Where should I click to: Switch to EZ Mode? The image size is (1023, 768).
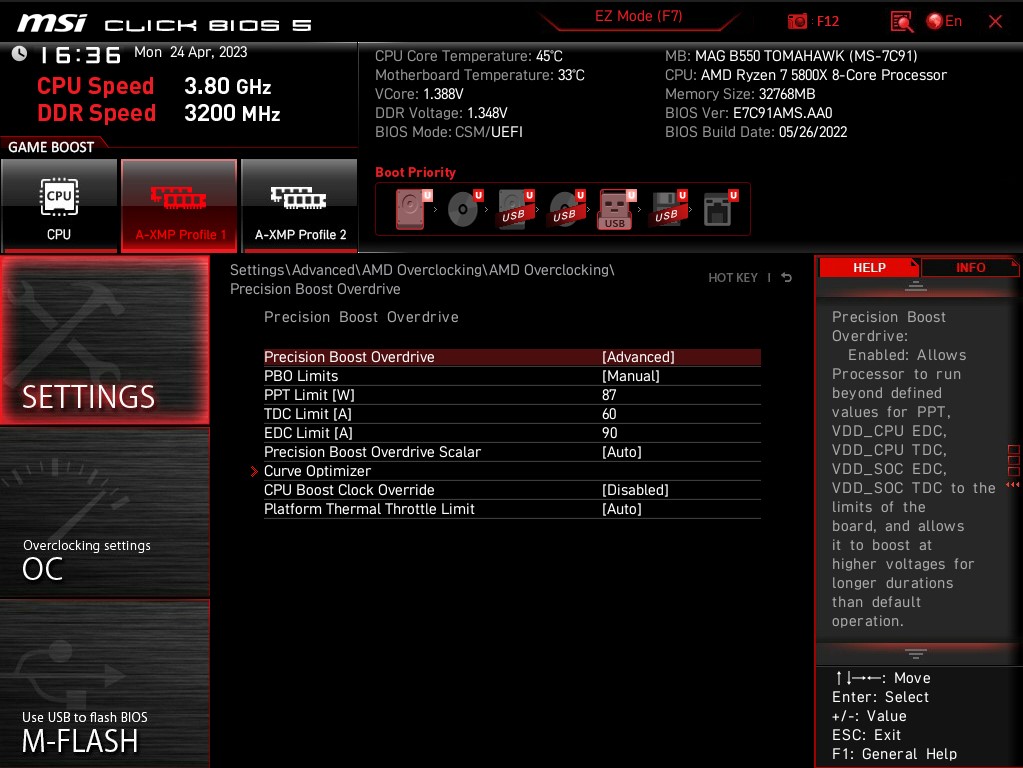click(x=637, y=16)
